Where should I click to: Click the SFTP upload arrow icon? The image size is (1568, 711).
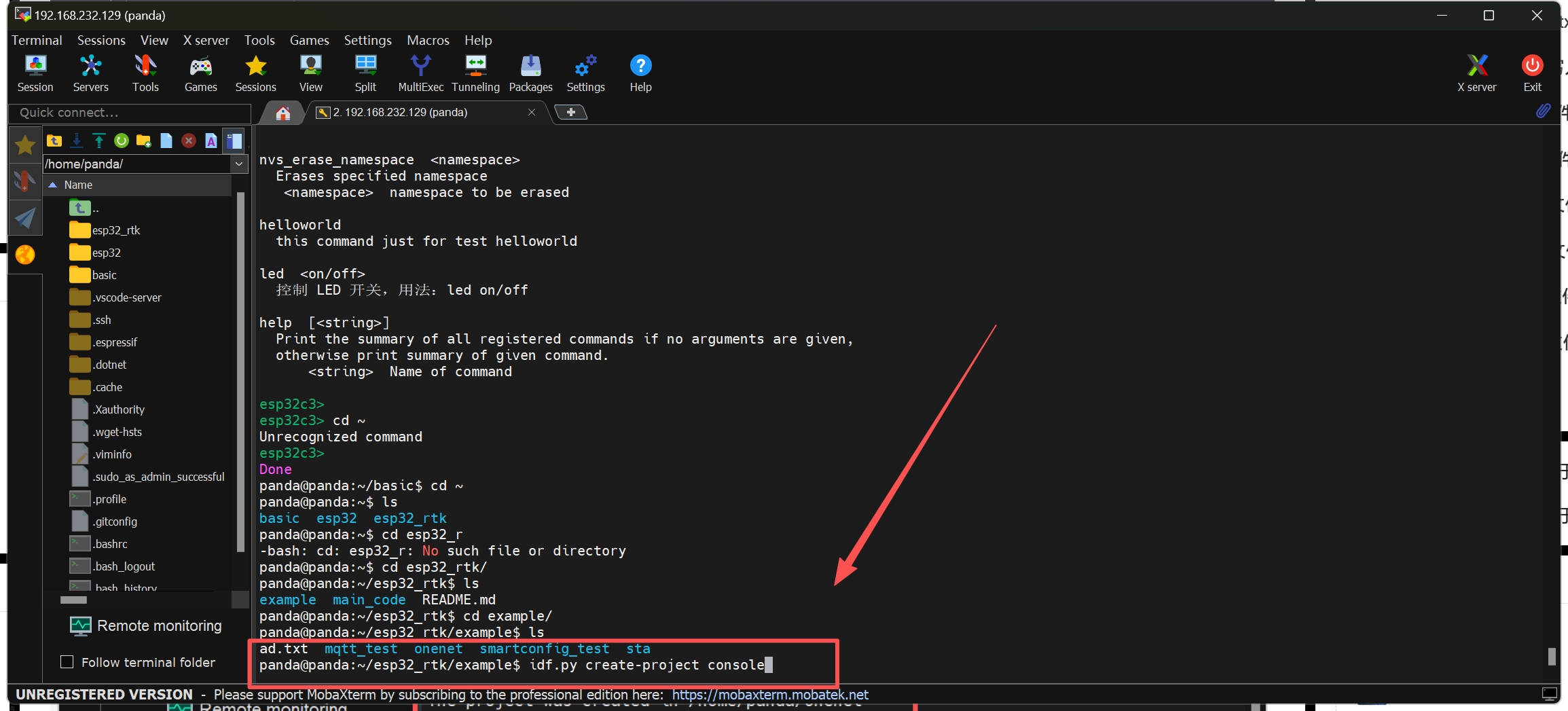pyautogui.click(x=99, y=141)
